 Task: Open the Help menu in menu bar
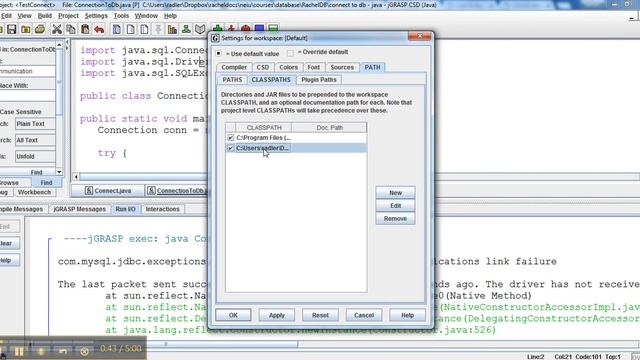170,16
